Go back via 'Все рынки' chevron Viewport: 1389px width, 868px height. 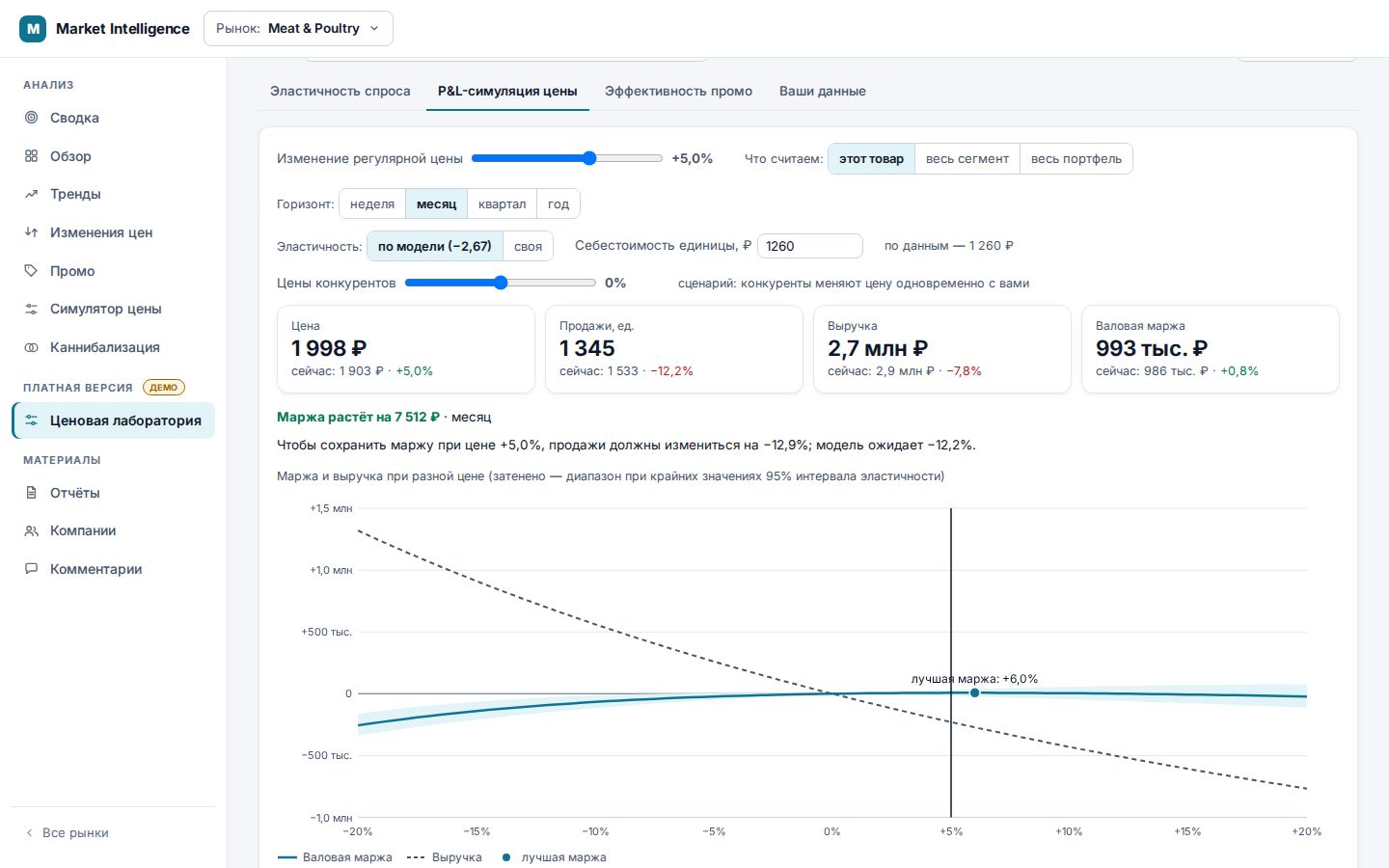coord(30,833)
